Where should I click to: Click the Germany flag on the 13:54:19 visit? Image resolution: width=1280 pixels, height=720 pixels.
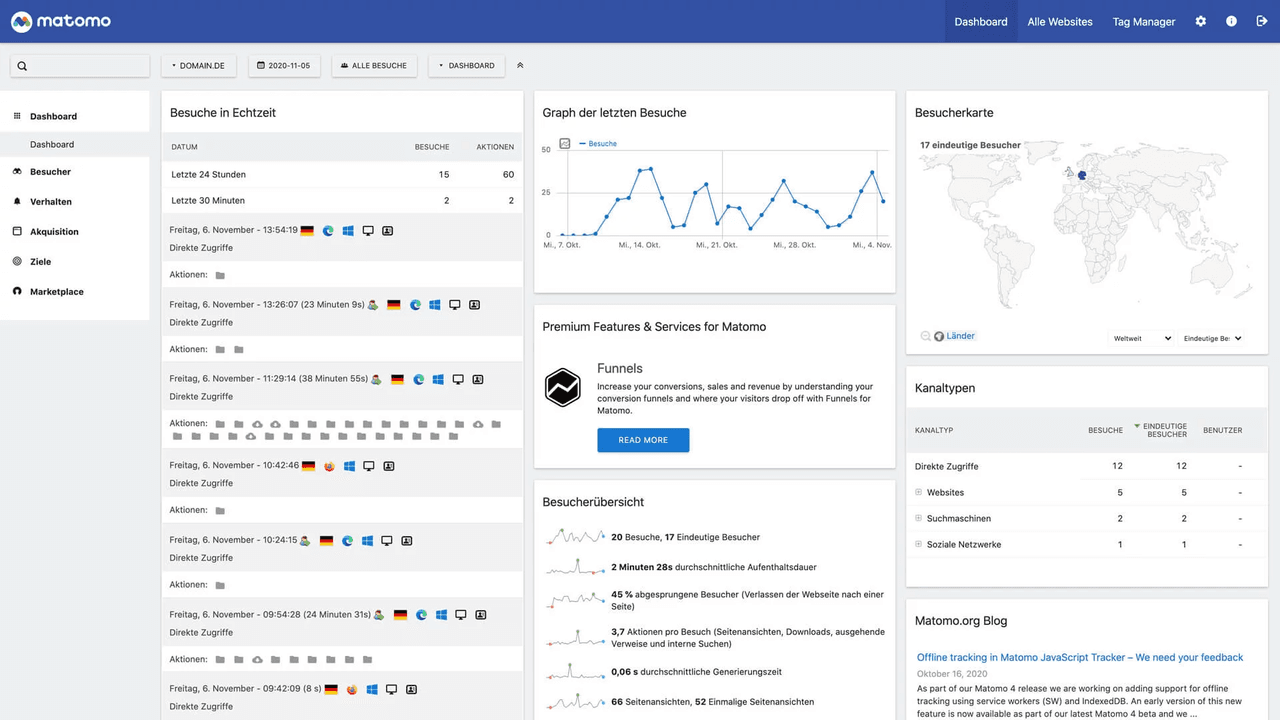tap(307, 231)
